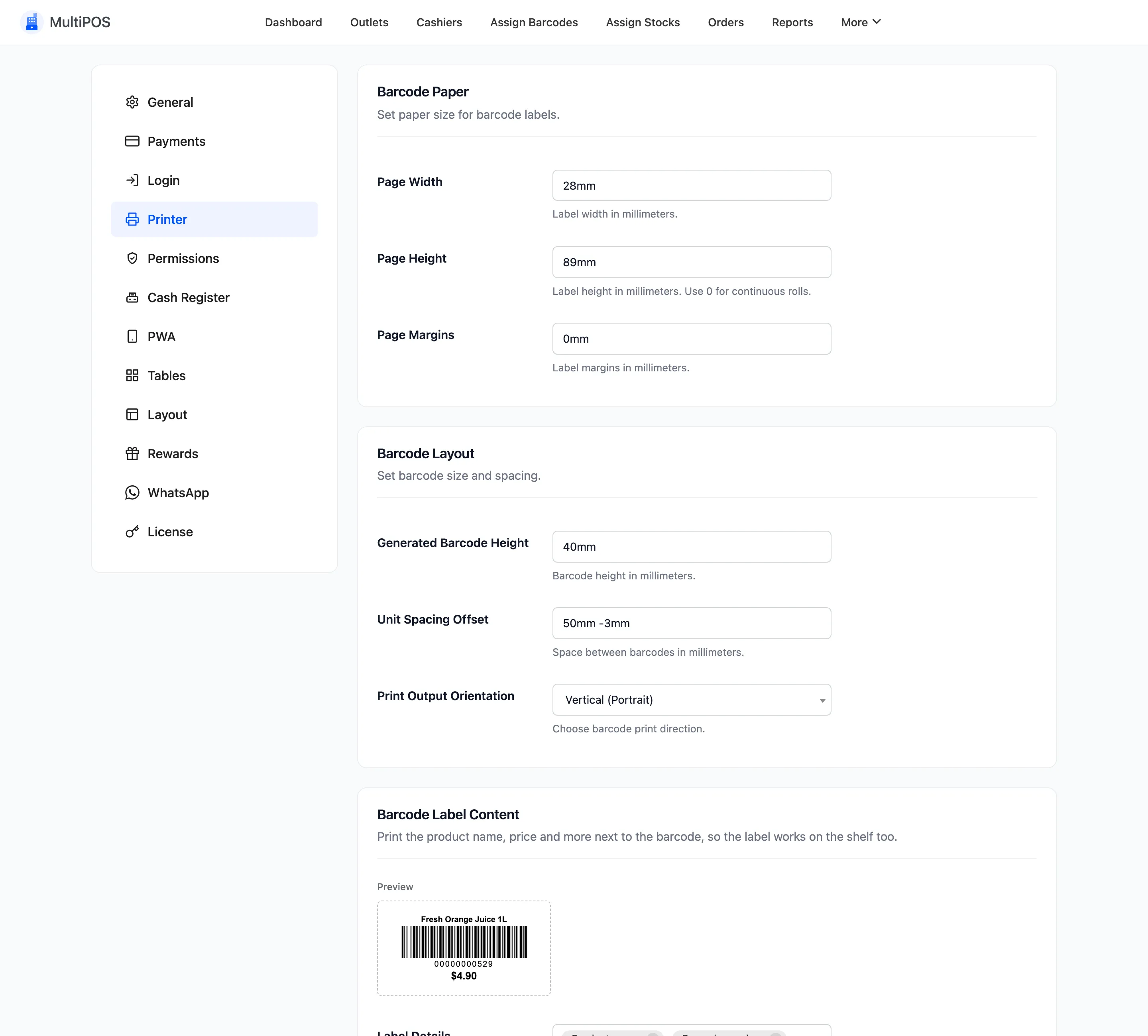Go to Assign Stocks
1148x1036 pixels.
[x=642, y=22]
